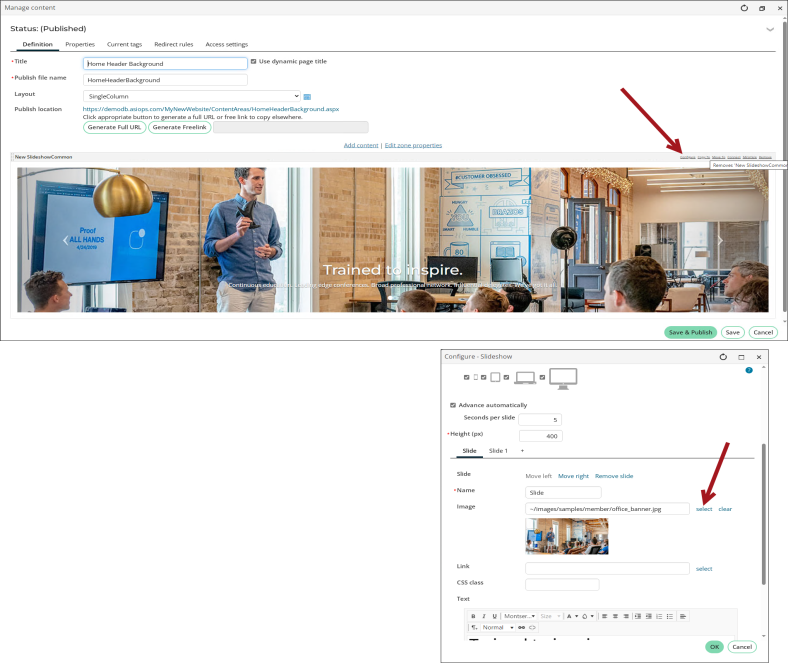Switch to the Properties tab
788x663 pixels.
pyautogui.click(x=80, y=44)
